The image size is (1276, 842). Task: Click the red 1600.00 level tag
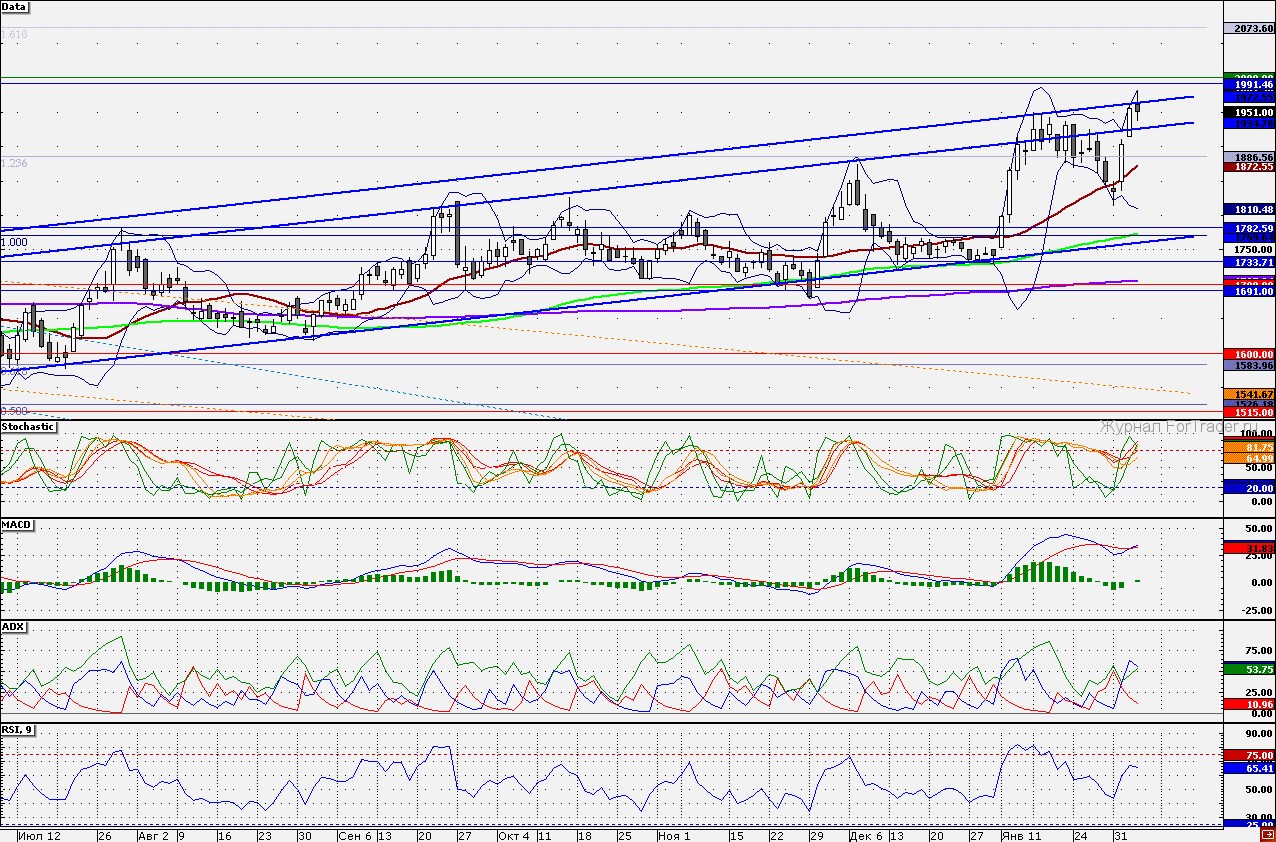tap(1249, 354)
